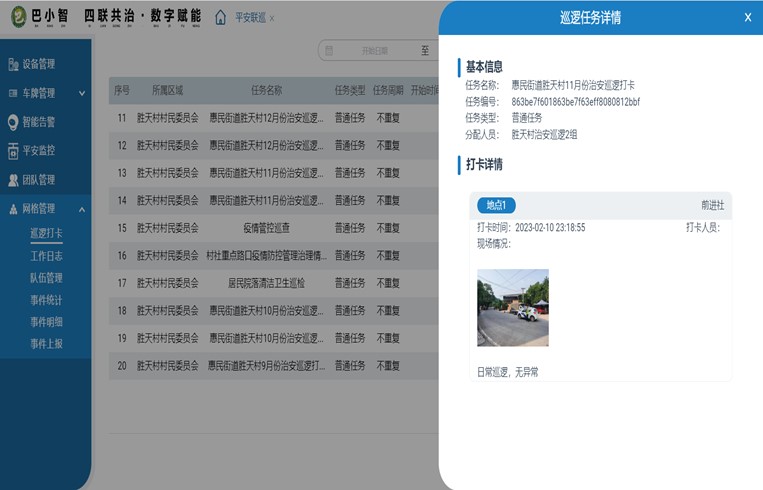Open the 工作日志 menu item

click(46, 256)
